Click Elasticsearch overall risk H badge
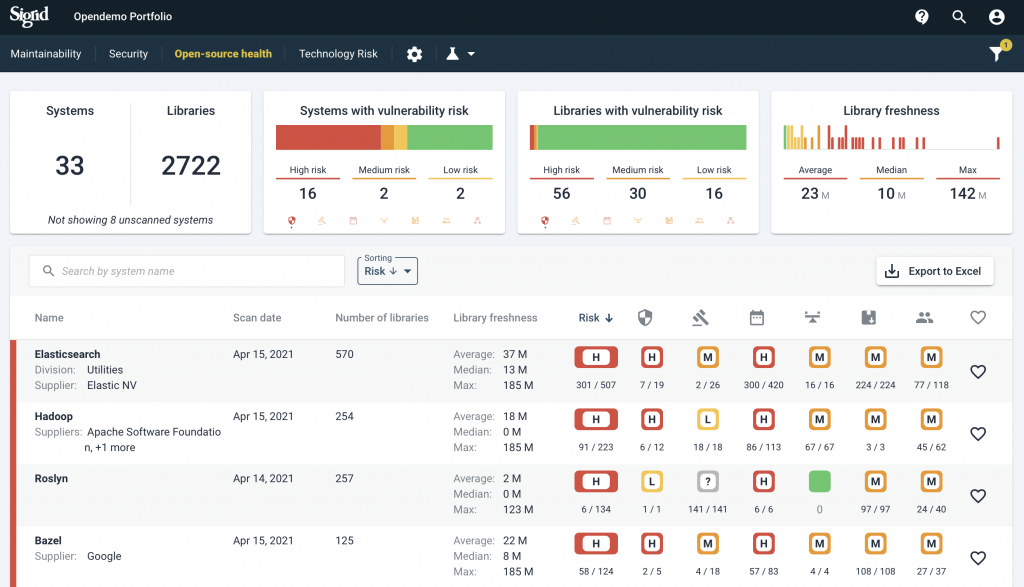The image size is (1024, 587). (596, 357)
